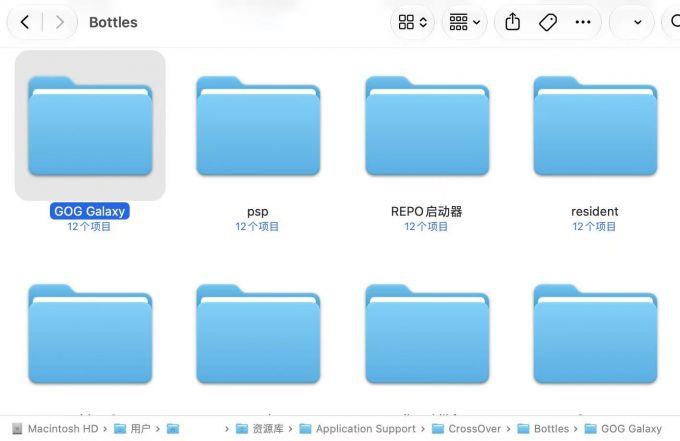Go forward with the right chevron button
Screen dimensions: 680x441
point(59,22)
